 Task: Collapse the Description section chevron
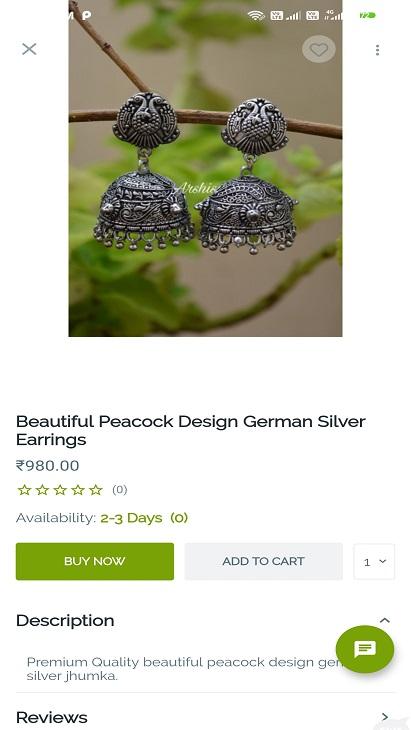point(384,620)
